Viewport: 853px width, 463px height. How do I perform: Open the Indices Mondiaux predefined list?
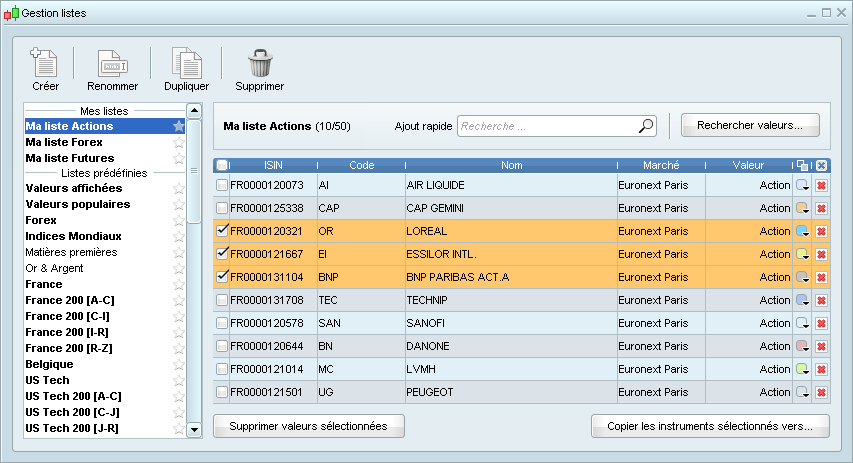pos(73,236)
